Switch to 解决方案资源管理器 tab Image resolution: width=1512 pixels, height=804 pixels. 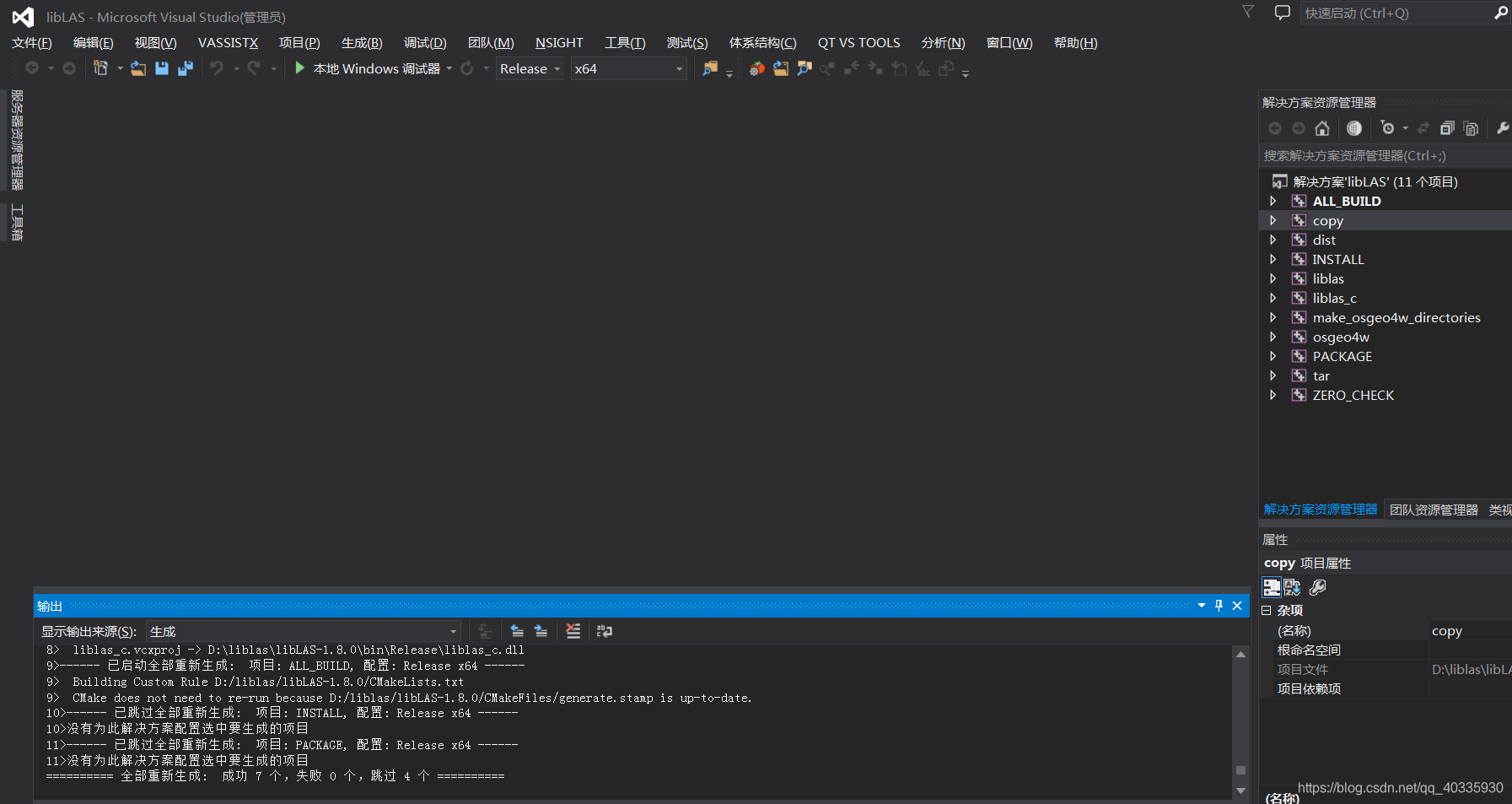point(1321,510)
